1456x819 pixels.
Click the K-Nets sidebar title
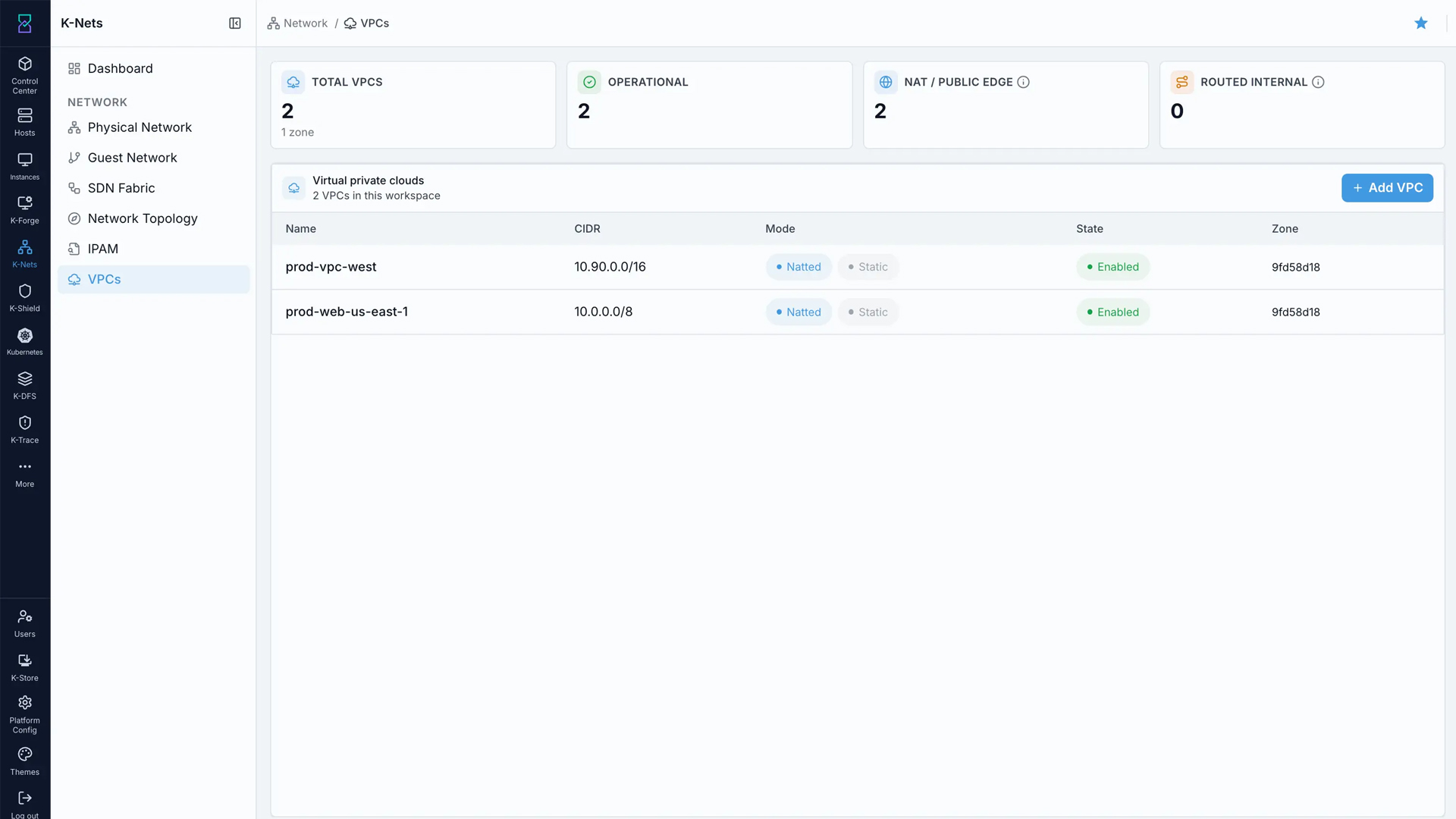click(82, 24)
